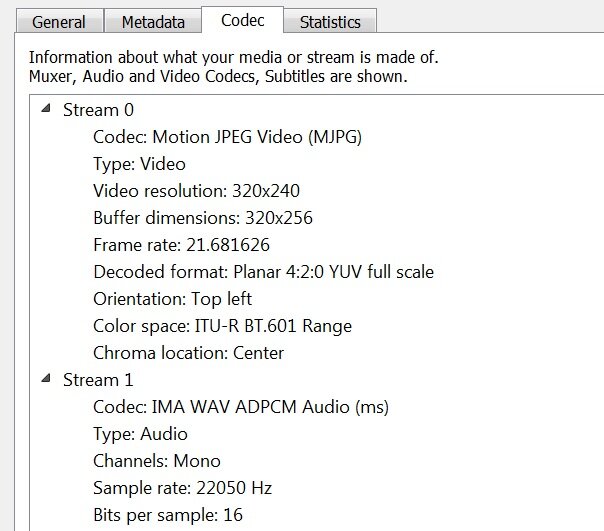The height and width of the screenshot is (531, 604).
Task: Highlight the Frame rate 21.681626 row
Action: coord(181,245)
